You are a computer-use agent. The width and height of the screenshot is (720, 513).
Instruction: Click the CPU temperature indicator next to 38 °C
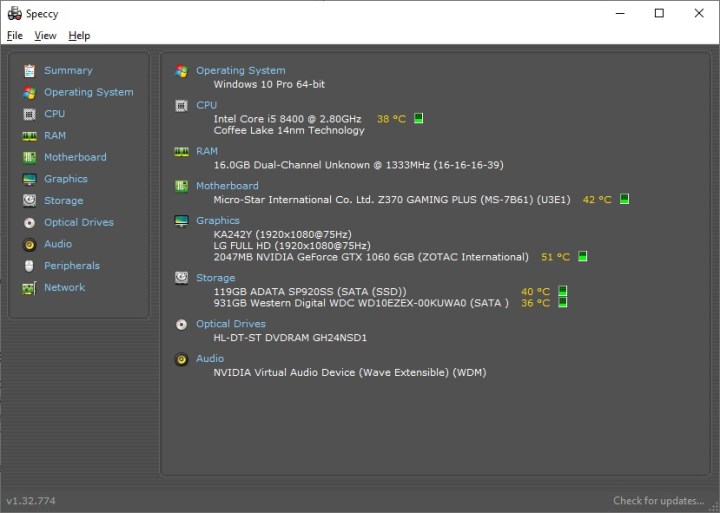click(x=418, y=118)
